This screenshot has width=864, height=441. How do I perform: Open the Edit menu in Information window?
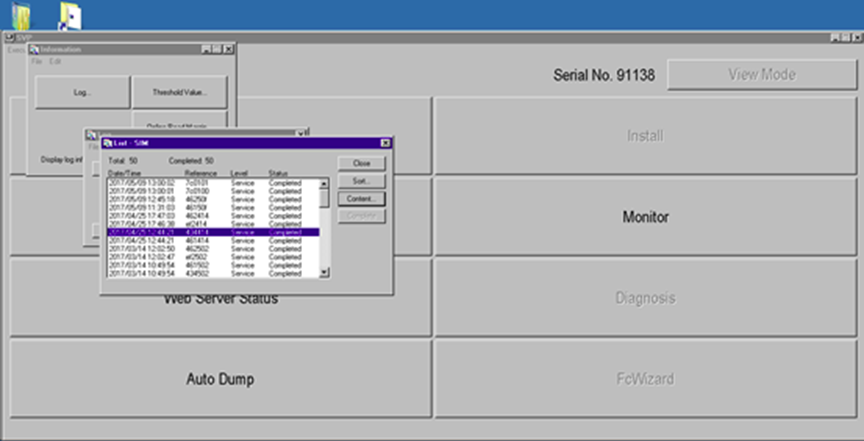click(x=55, y=62)
